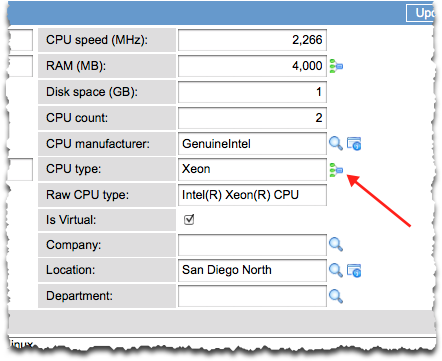The width and height of the screenshot is (442, 361).
Task: Open the Company lookup magnifier
Action: click(336, 245)
